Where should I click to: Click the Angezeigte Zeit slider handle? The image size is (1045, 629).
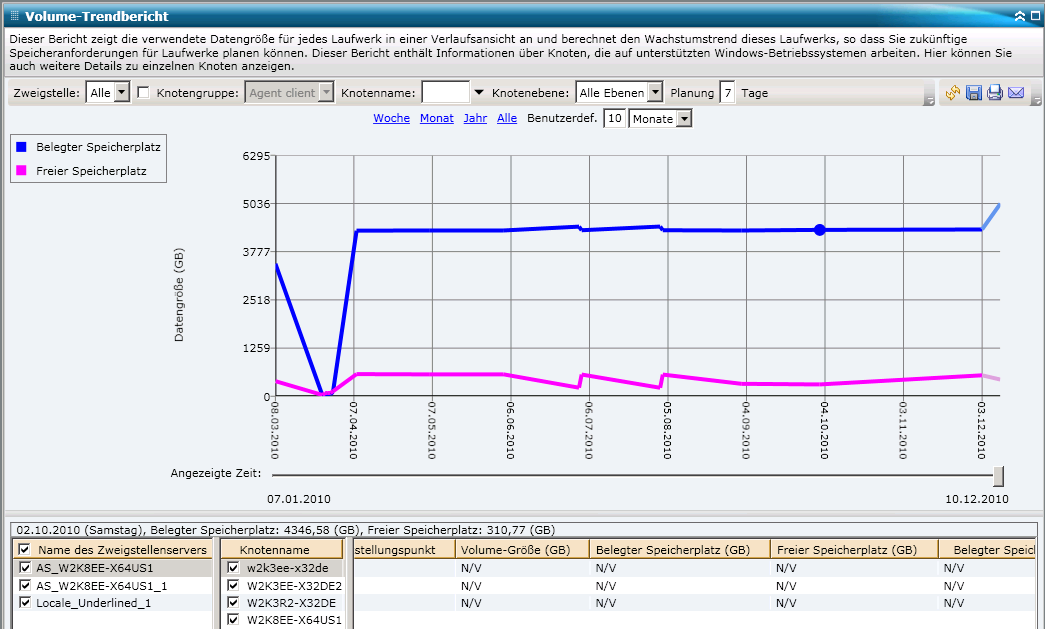point(998,475)
